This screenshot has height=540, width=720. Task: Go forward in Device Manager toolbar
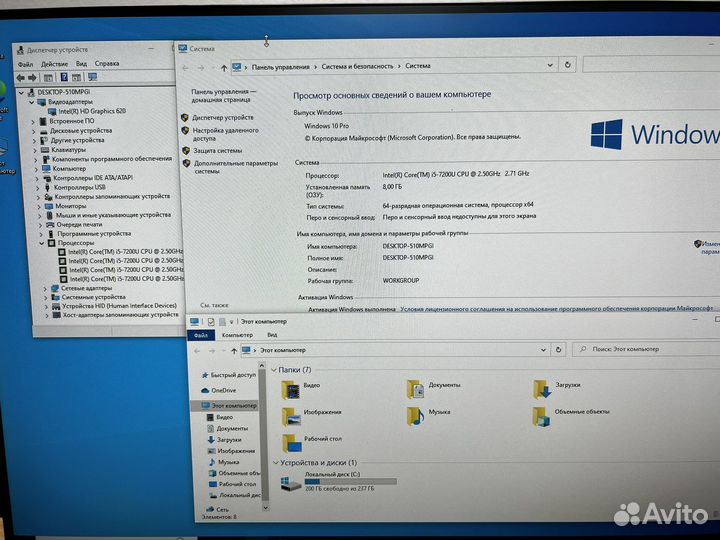tap(32, 78)
